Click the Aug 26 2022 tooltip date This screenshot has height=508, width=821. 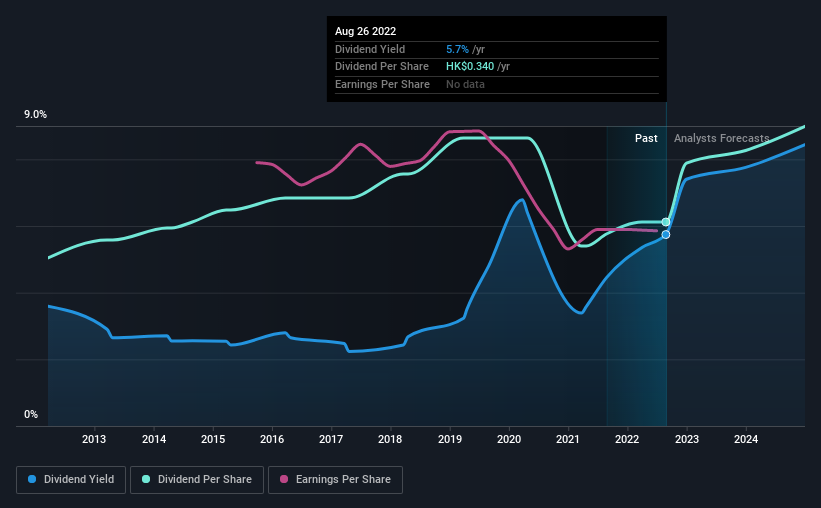365,31
